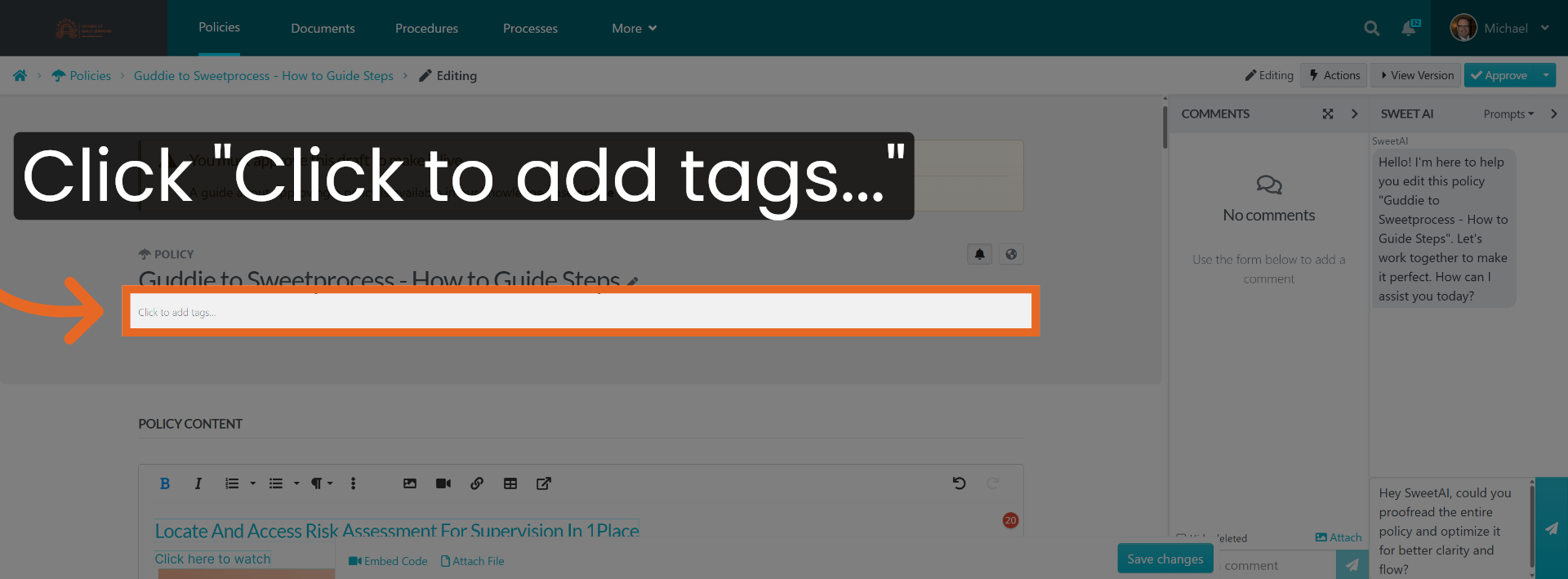Toggle italic formatting in the editor

pos(198,483)
